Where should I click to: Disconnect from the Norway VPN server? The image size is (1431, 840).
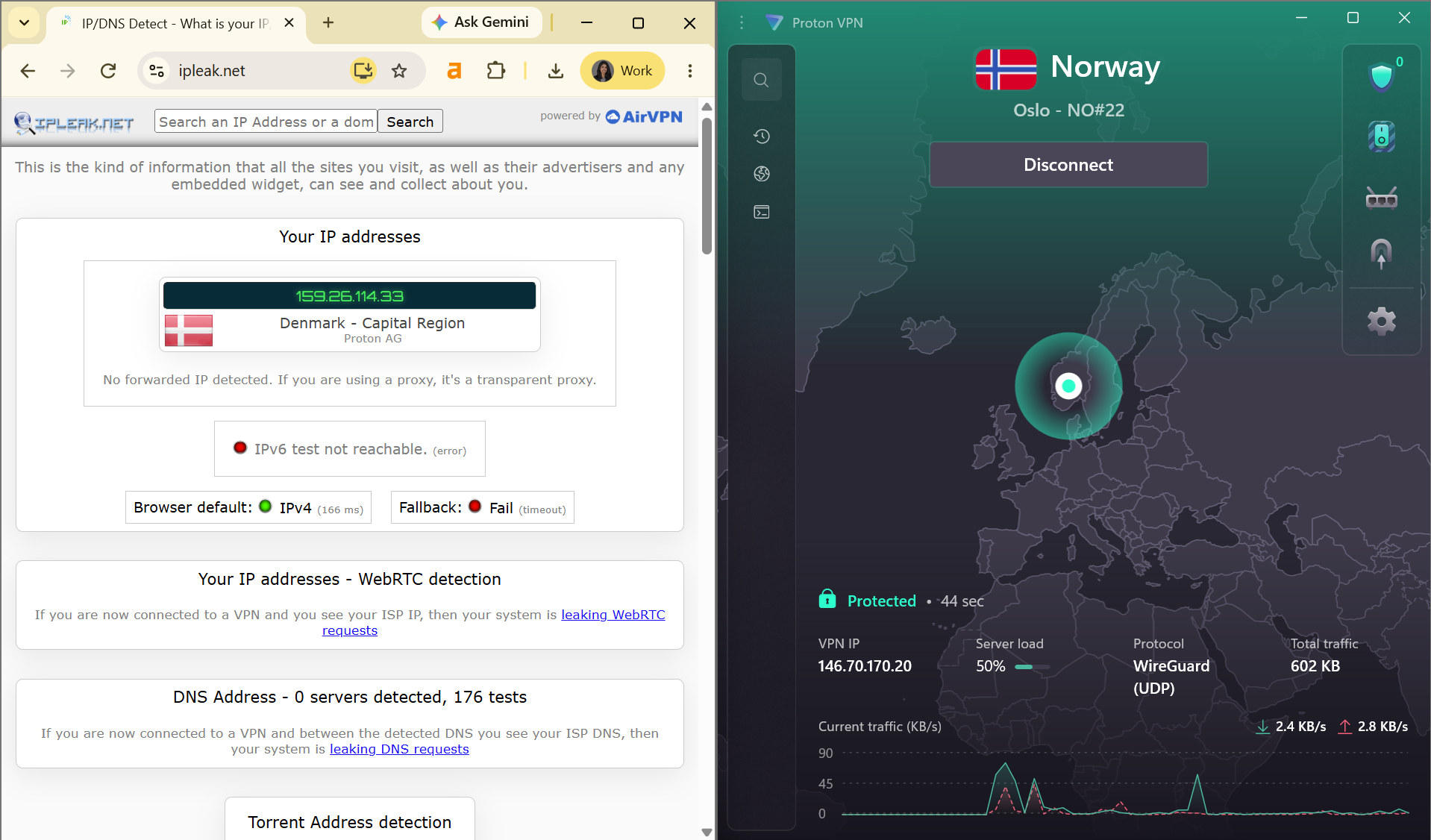(1068, 165)
